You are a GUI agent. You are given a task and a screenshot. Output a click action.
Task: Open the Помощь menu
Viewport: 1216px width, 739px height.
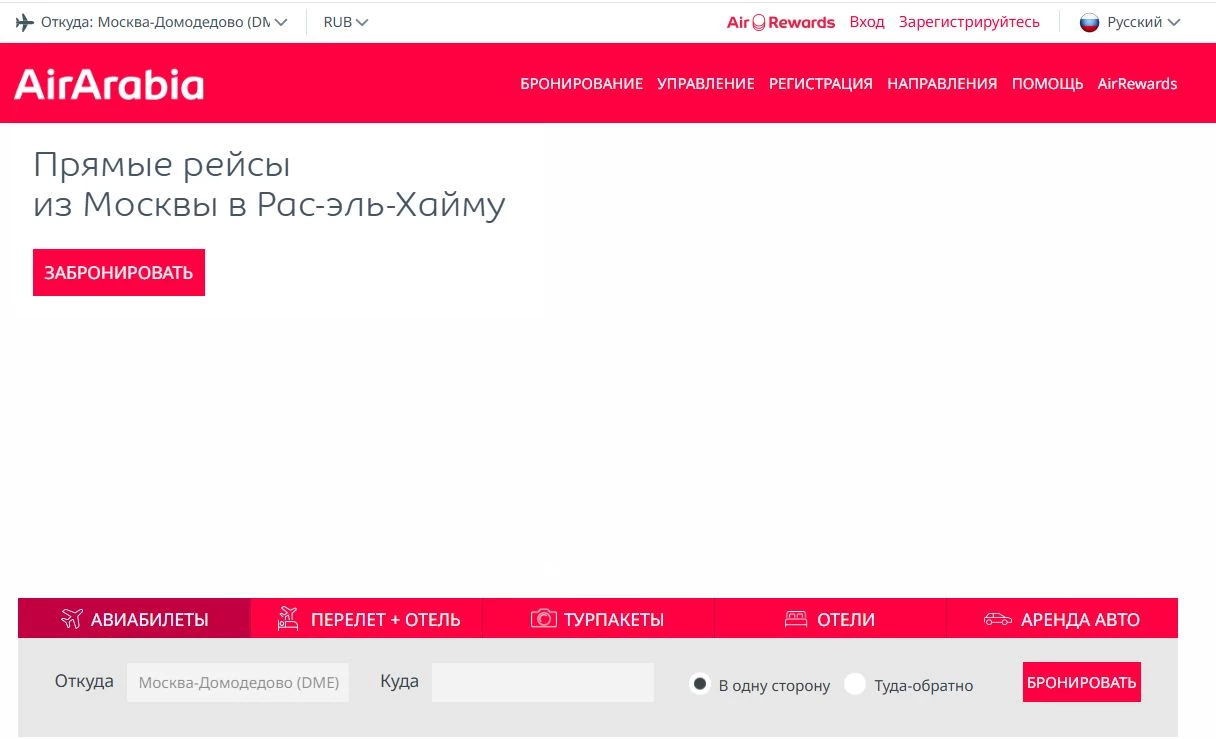coord(1047,84)
